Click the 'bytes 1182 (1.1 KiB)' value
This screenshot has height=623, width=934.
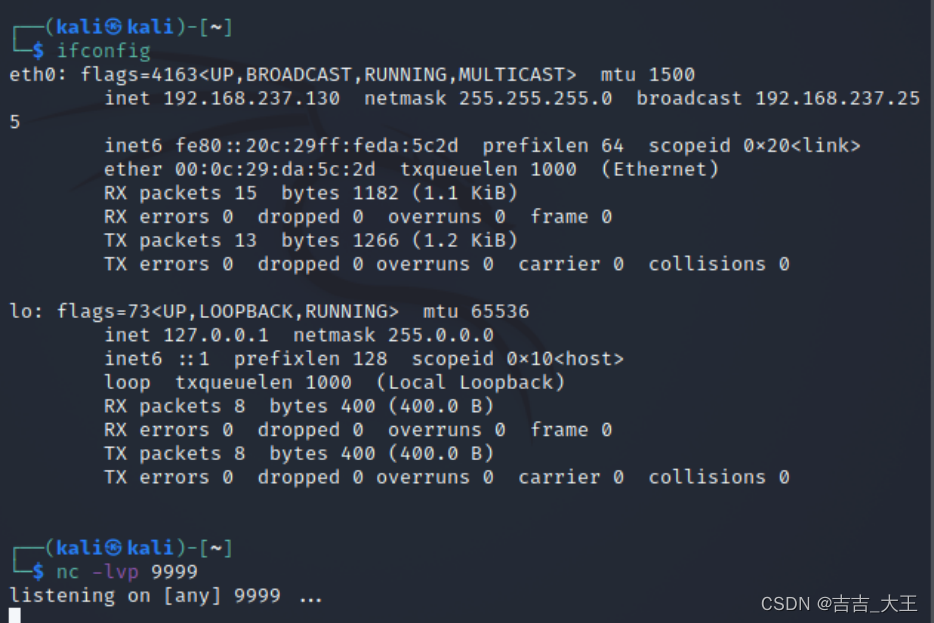pos(399,193)
